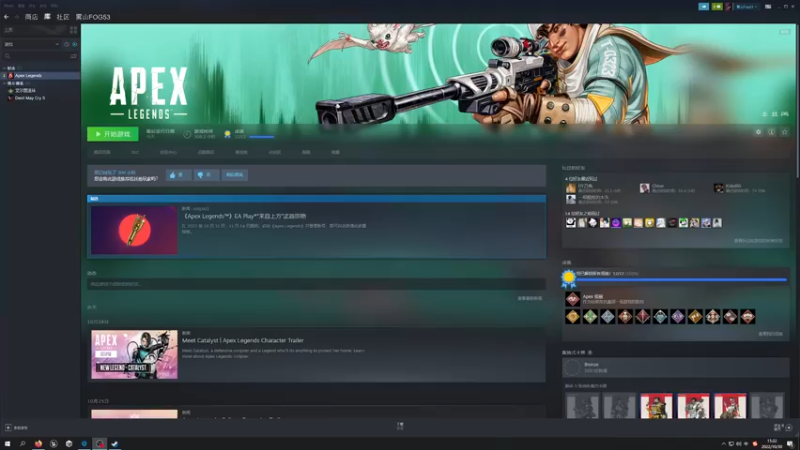Image resolution: width=800 pixels, height=450 pixels.
Task: Go forward with the right arrow
Action: (16, 17)
